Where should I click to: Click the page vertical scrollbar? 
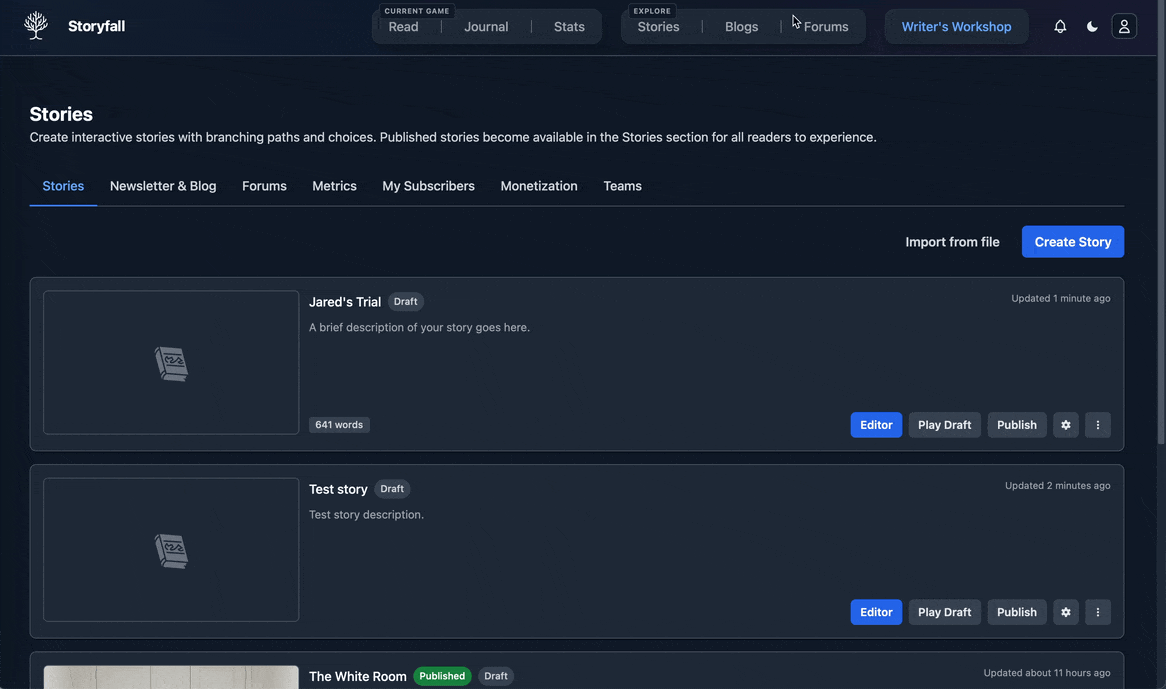click(1162, 223)
